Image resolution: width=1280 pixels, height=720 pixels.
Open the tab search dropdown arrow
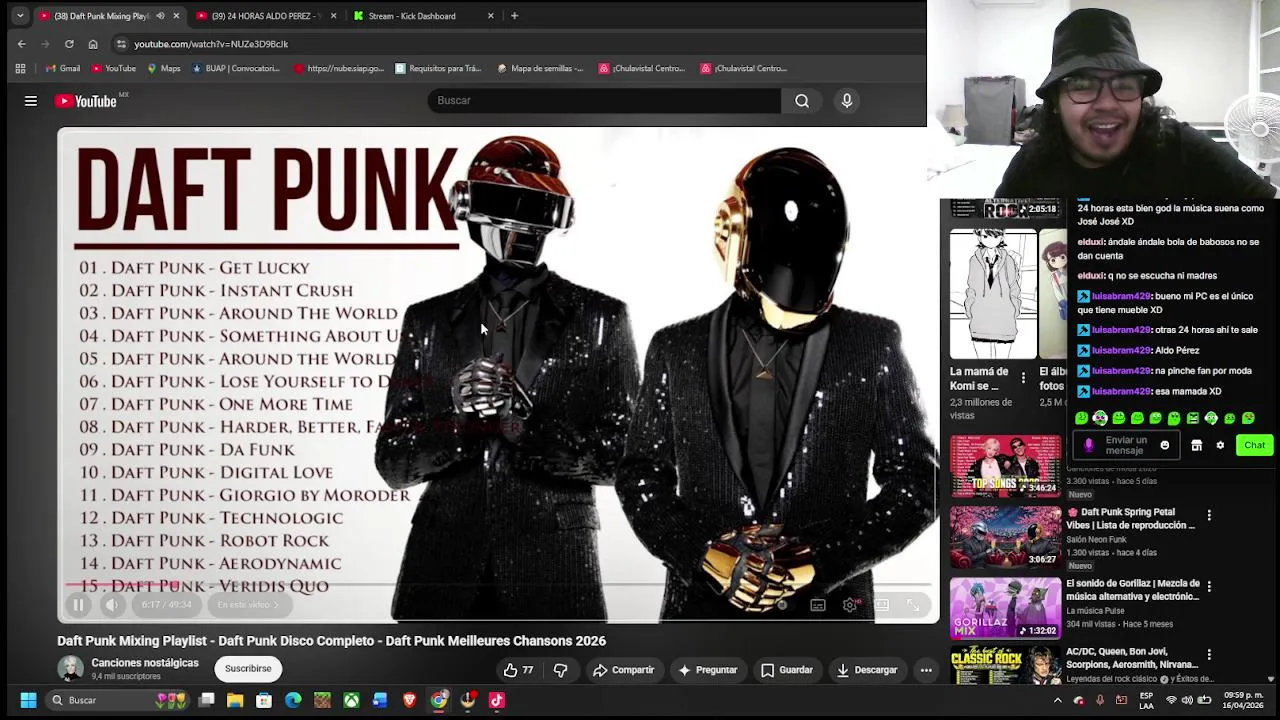point(20,16)
